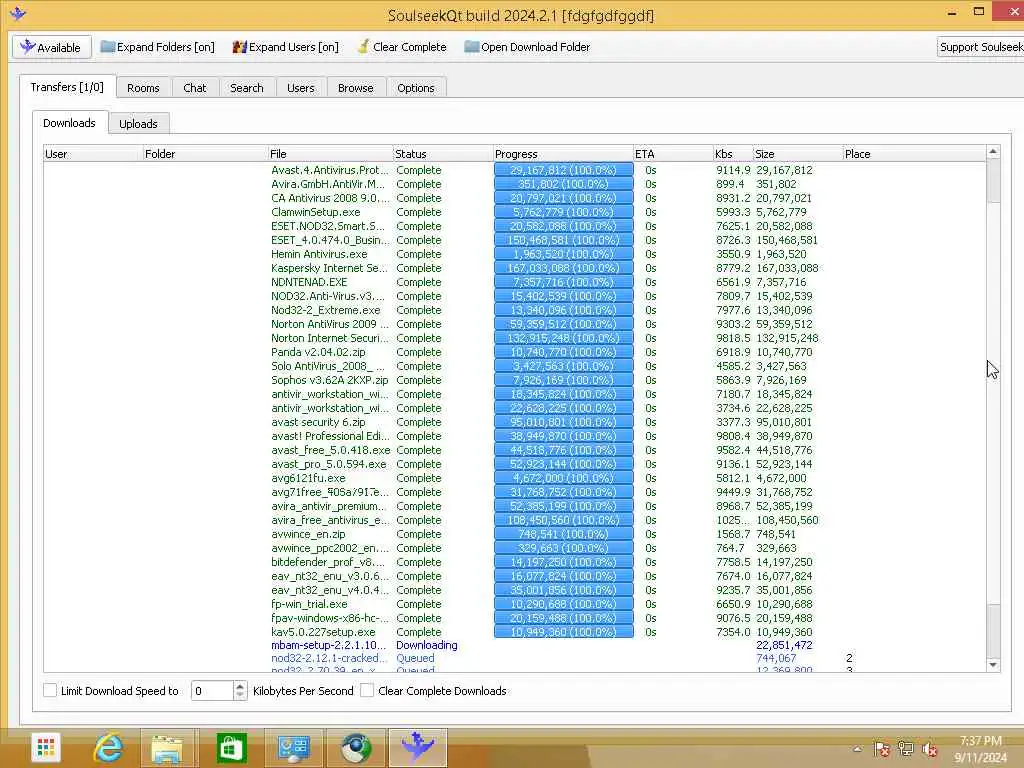This screenshot has width=1024, height=768.
Task: Click the Support Soulseek button
Action: pyautogui.click(x=980, y=47)
